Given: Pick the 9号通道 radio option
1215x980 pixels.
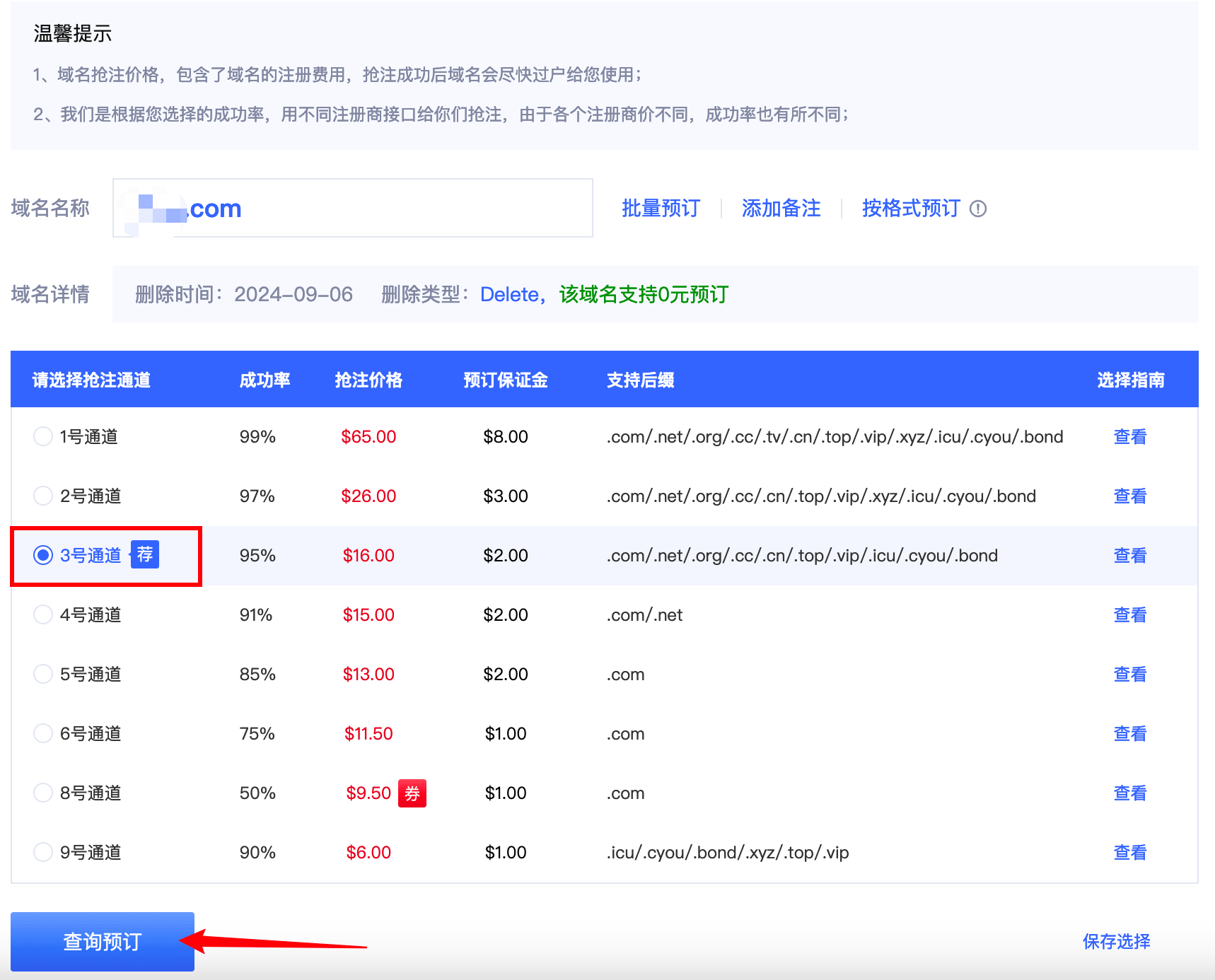Looking at the screenshot, I should coord(43,853).
